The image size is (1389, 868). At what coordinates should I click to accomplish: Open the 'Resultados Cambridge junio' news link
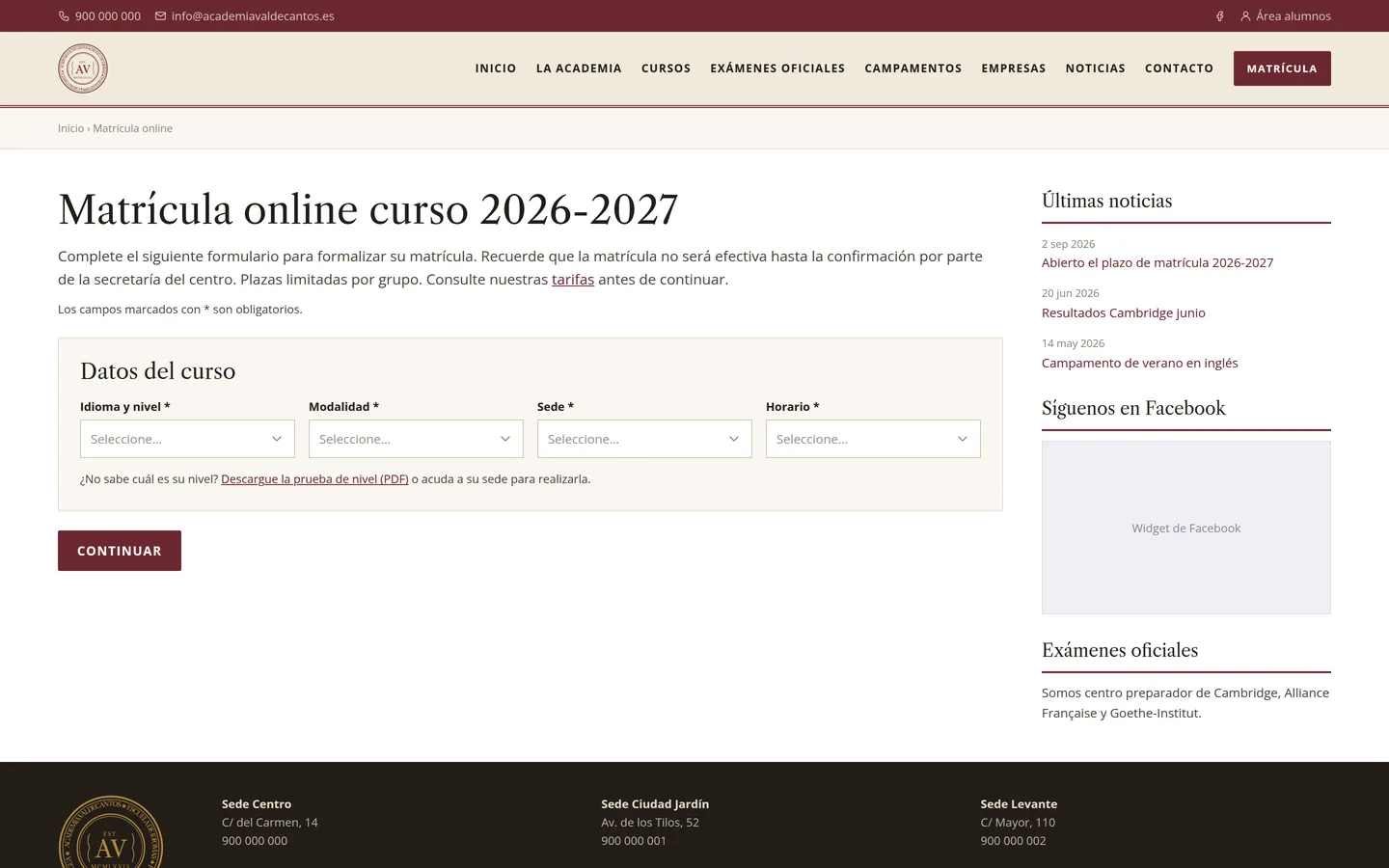point(1124,312)
